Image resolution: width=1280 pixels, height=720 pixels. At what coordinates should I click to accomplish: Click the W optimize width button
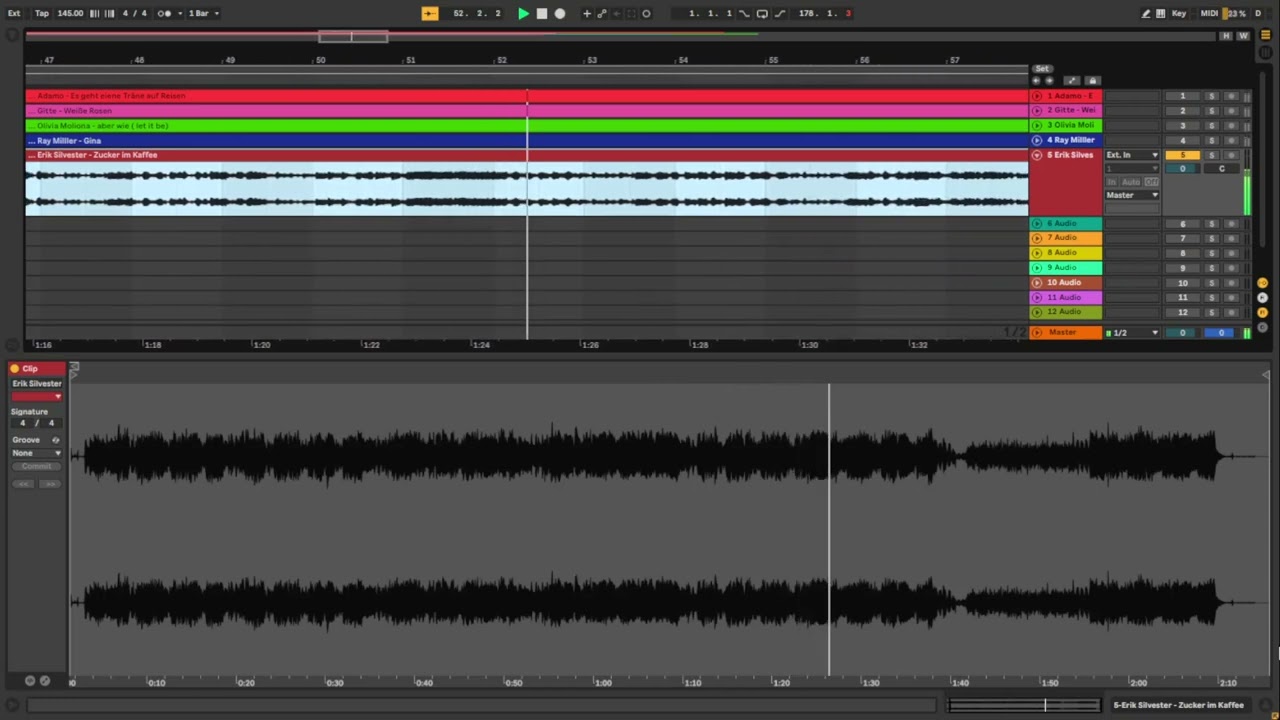pos(1243,36)
